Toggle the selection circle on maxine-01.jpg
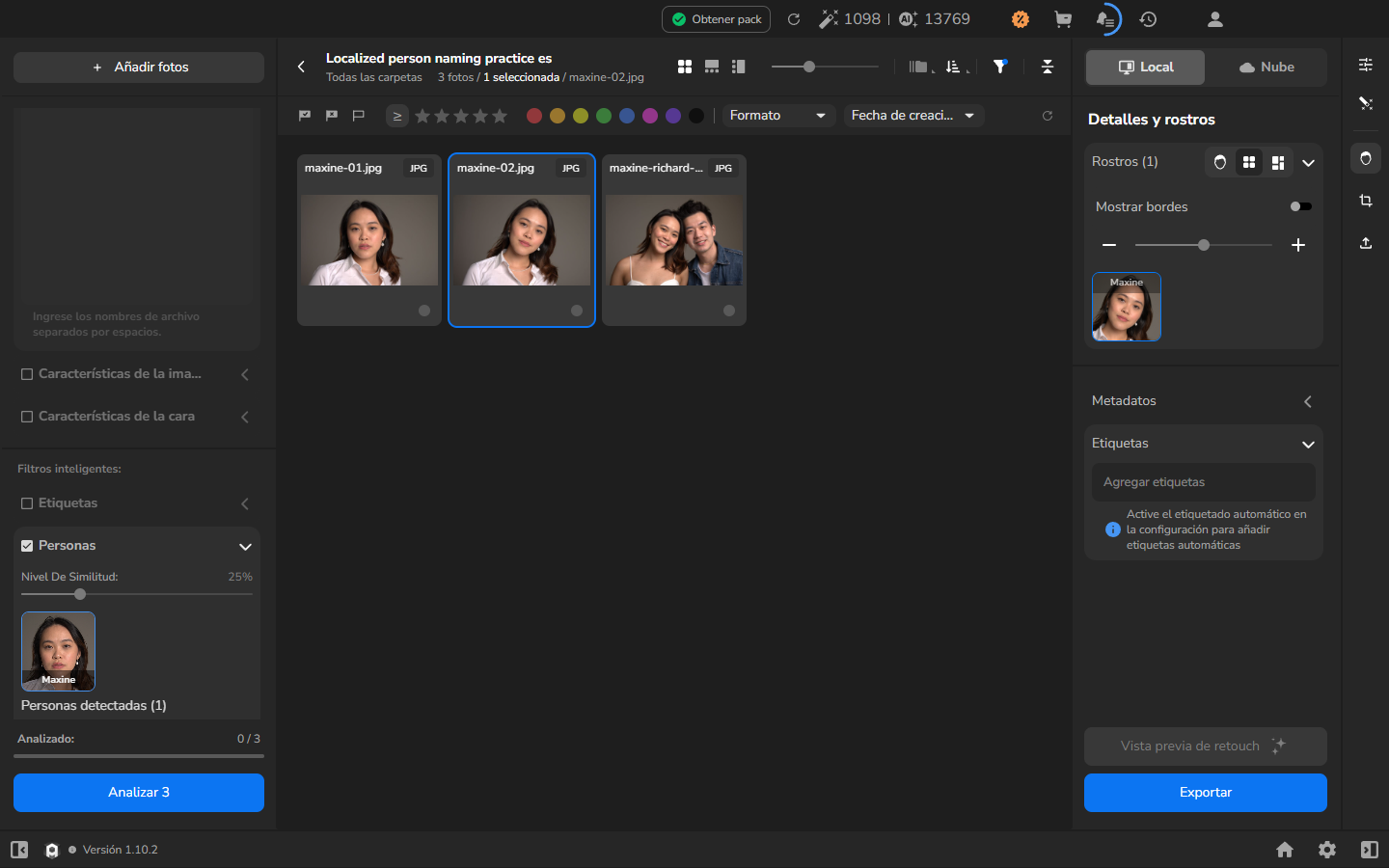This screenshot has width=1389, height=868. pos(424,311)
